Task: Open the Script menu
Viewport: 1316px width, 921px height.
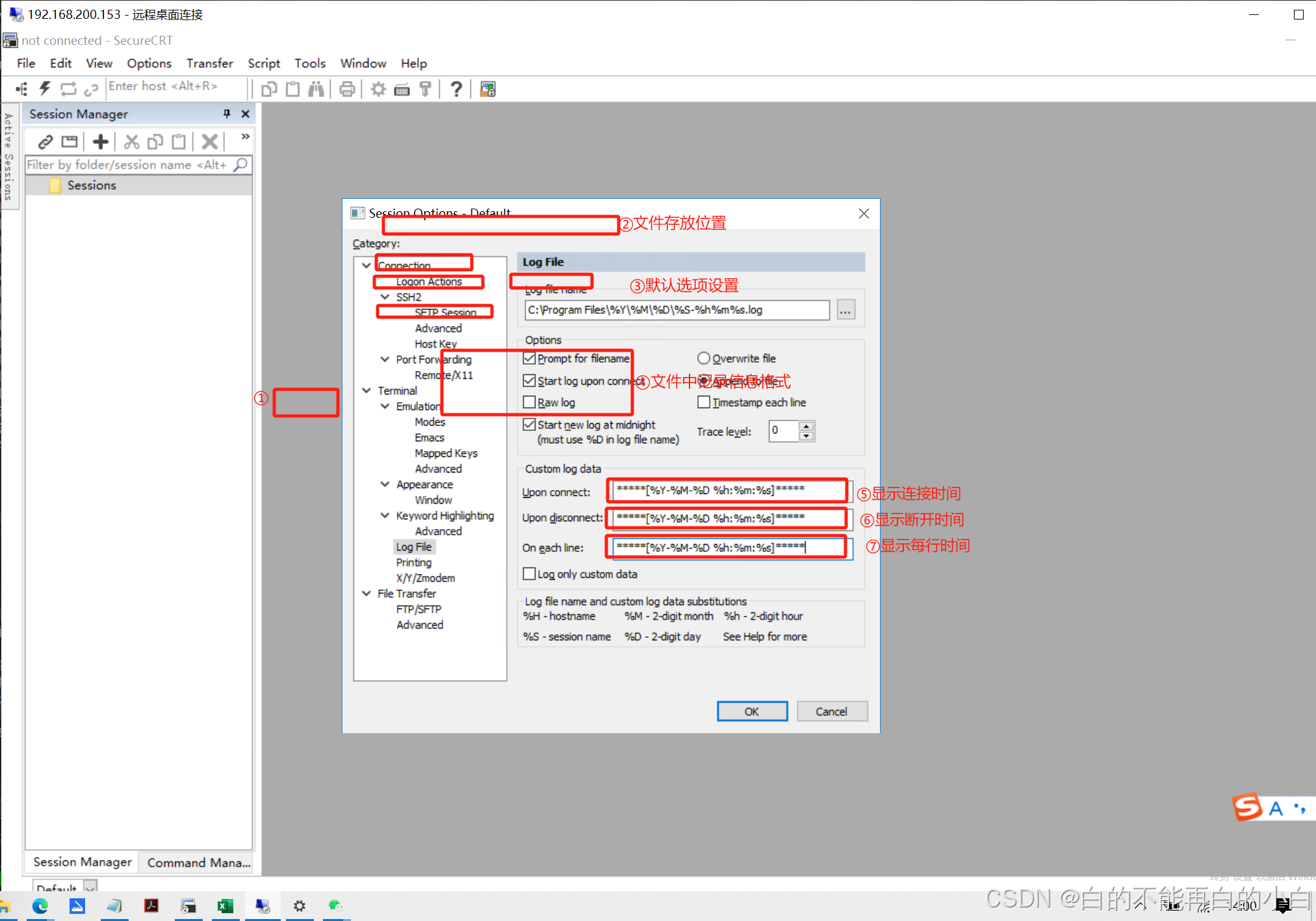Action: coord(263,63)
